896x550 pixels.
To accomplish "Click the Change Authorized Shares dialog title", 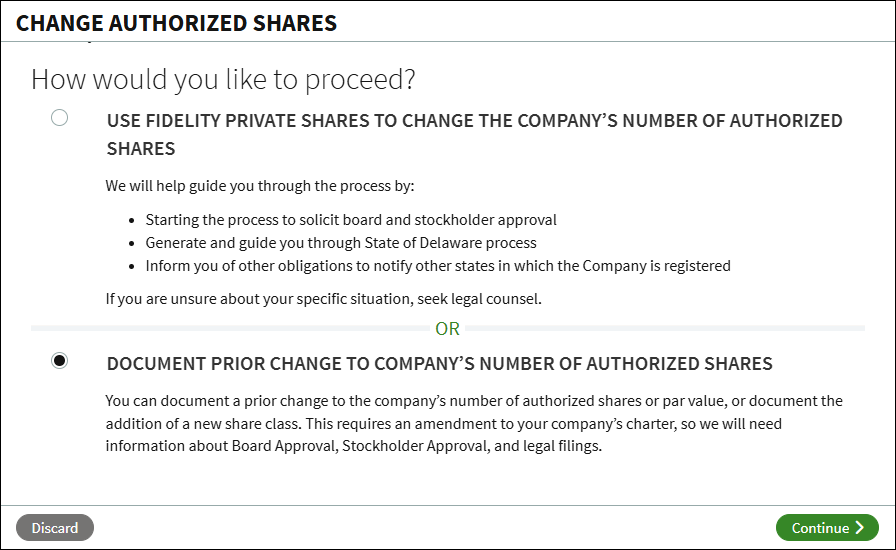I will (x=176, y=22).
